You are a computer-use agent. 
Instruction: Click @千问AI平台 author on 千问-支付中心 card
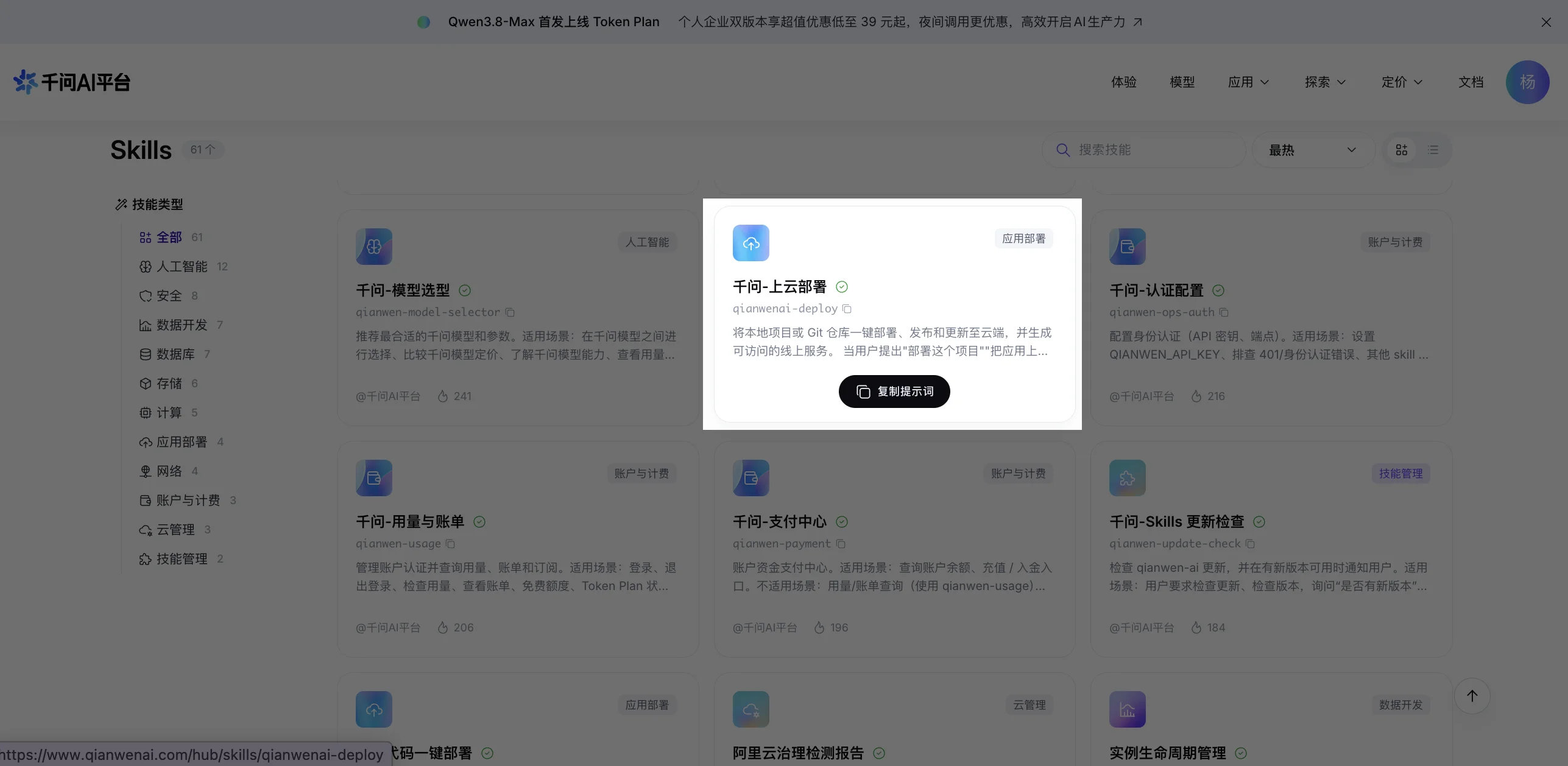(765, 628)
